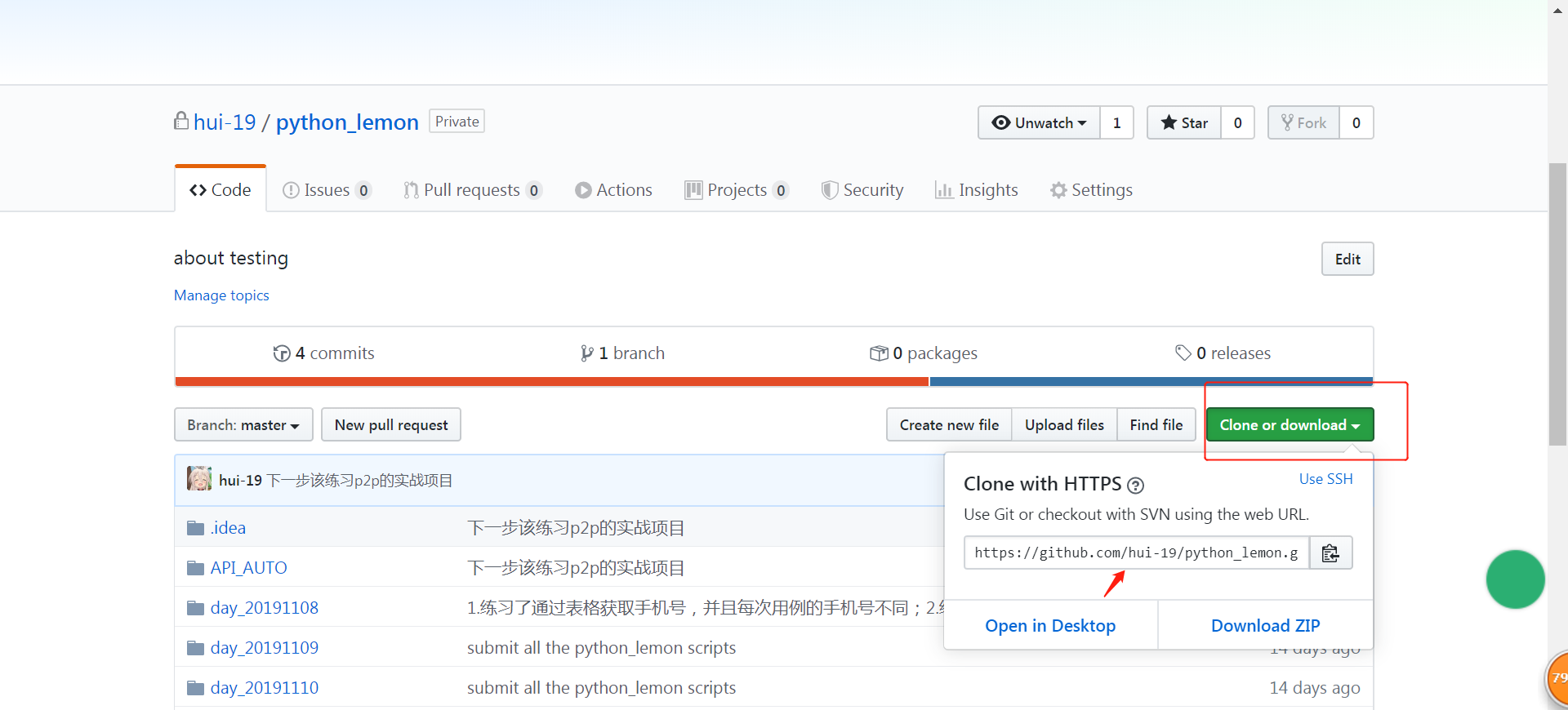Click the orange circular badge at the corner

(1558, 679)
